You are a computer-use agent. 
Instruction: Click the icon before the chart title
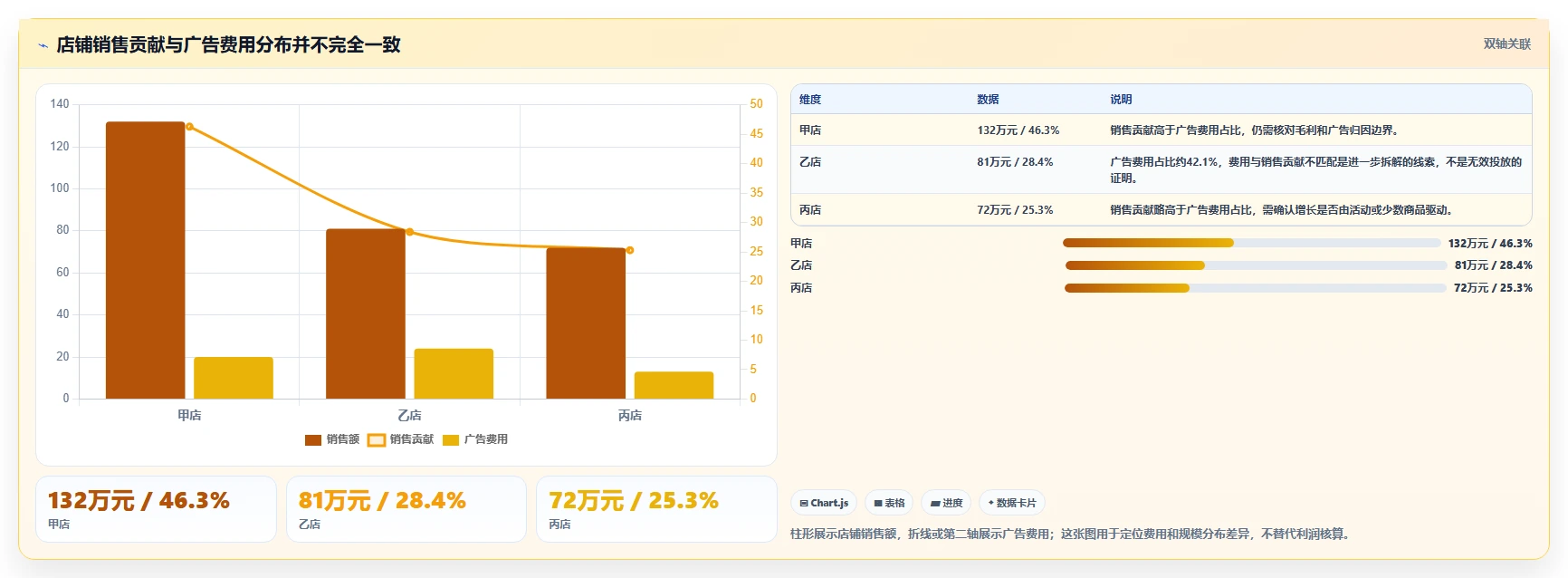[43, 45]
